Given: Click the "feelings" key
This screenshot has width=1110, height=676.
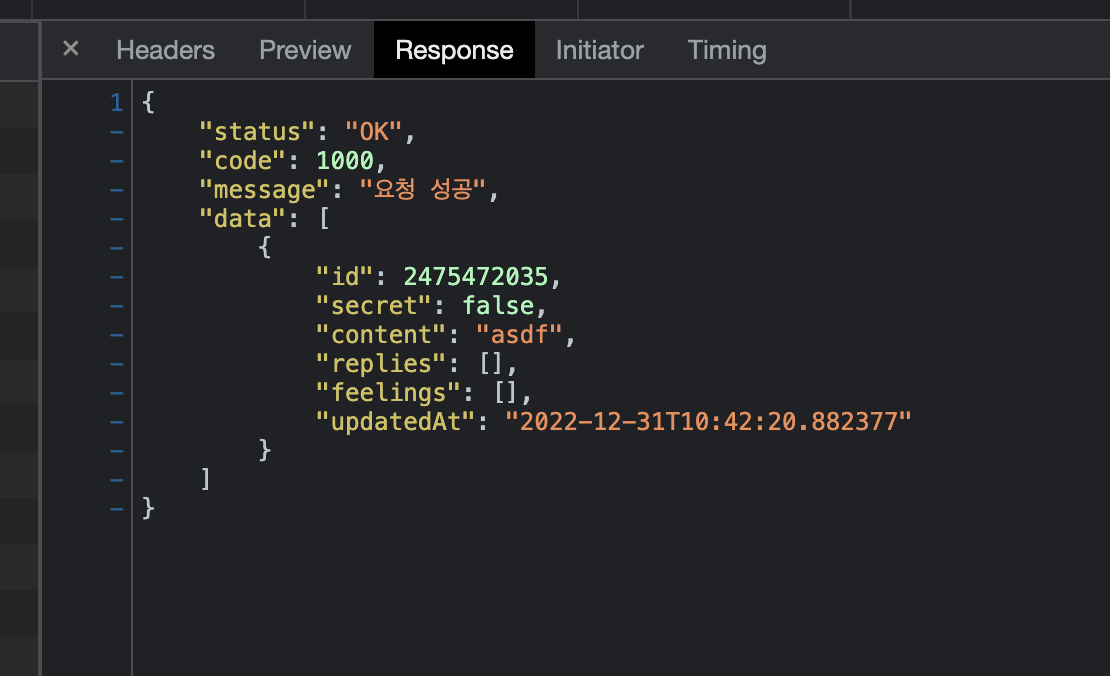Looking at the screenshot, I should coord(388,393).
